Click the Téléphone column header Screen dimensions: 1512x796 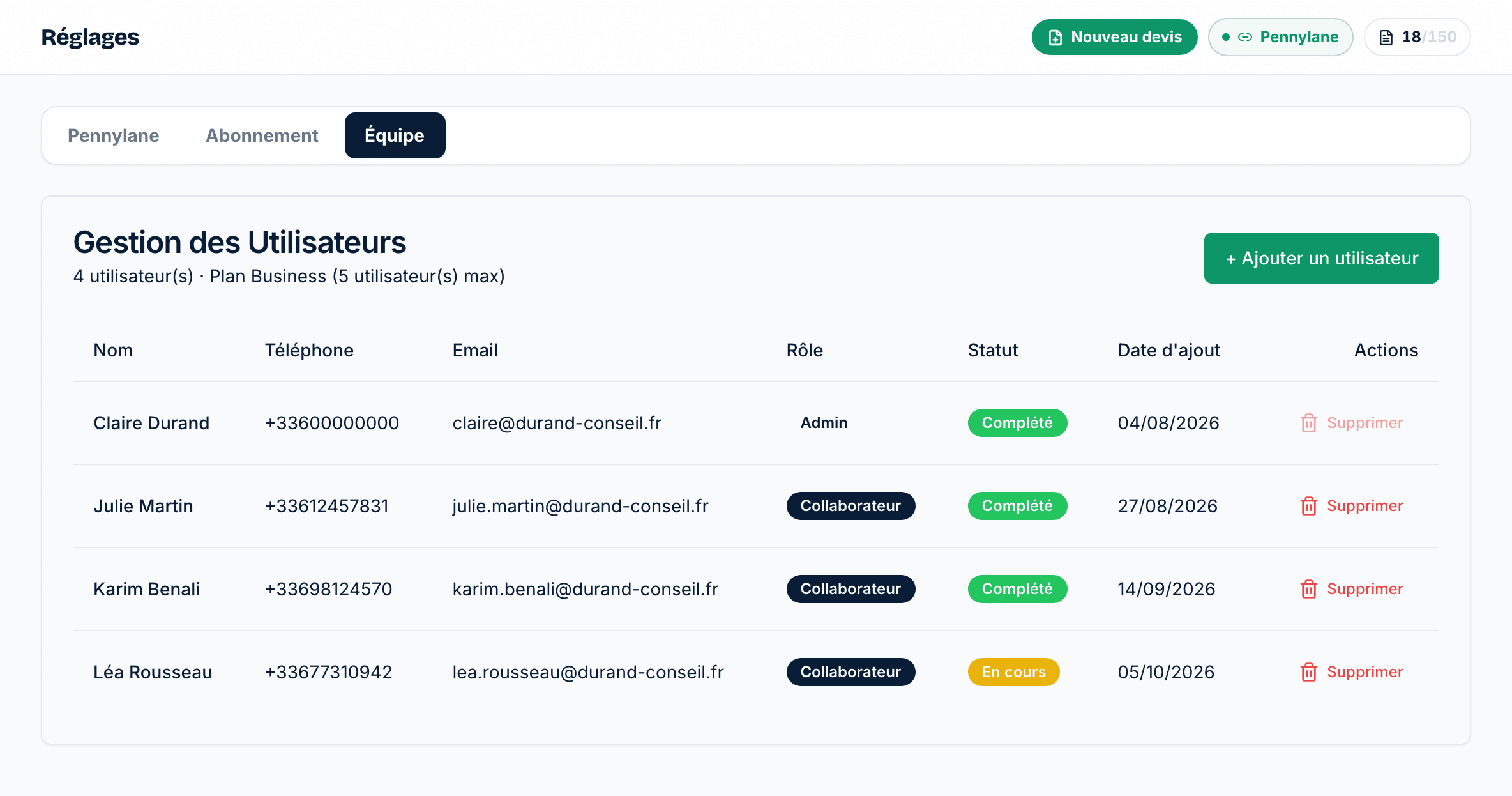click(309, 350)
